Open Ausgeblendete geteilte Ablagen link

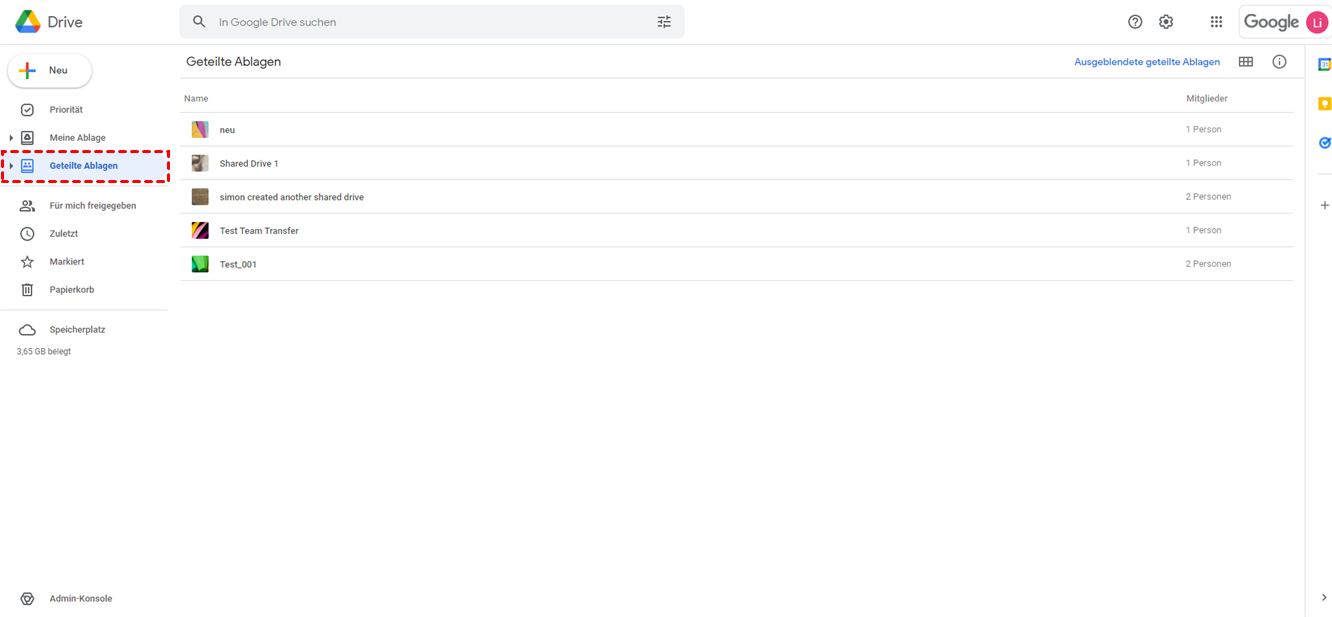point(1146,62)
